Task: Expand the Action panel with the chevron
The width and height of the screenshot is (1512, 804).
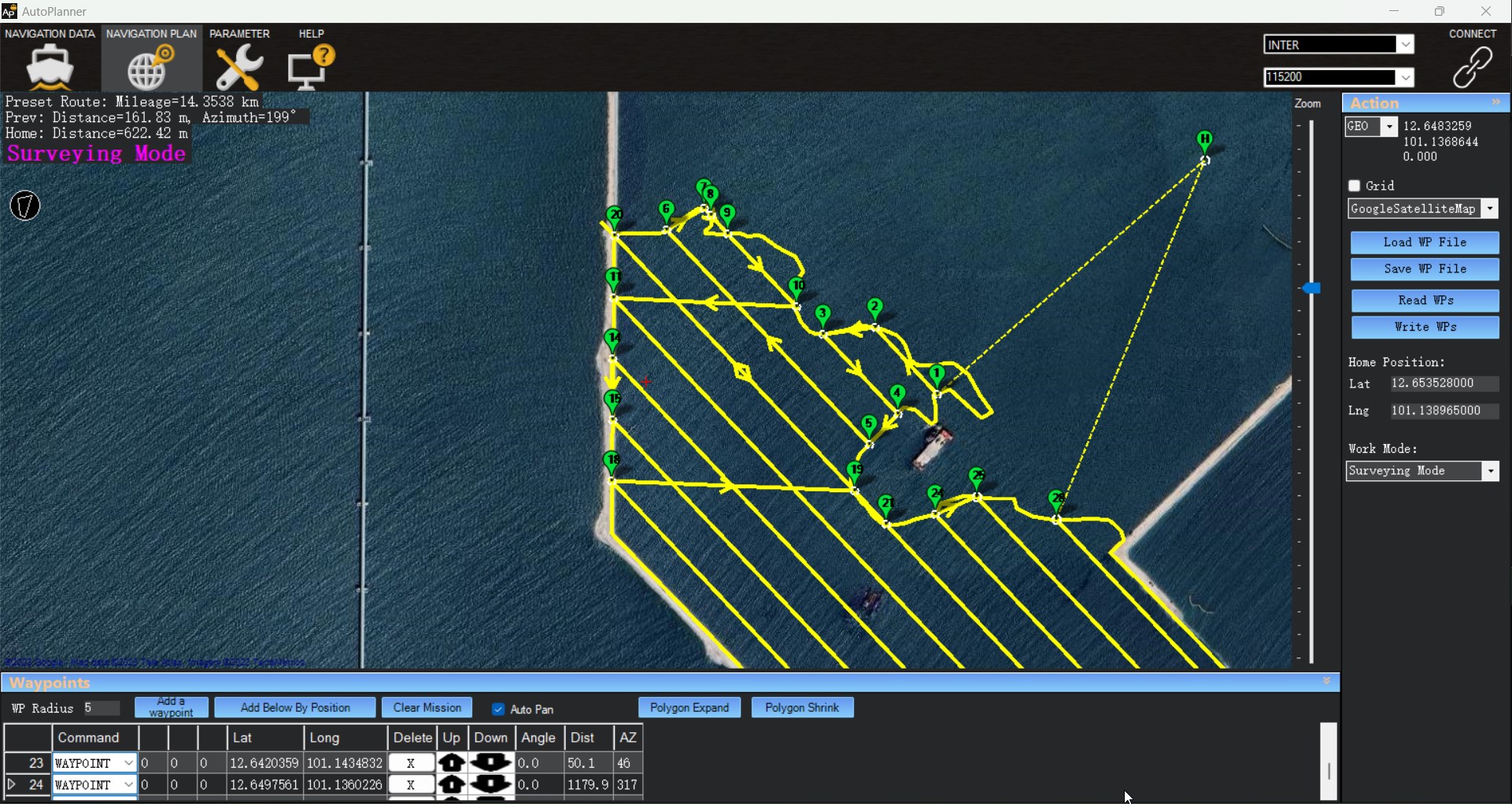Action: (1497, 102)
